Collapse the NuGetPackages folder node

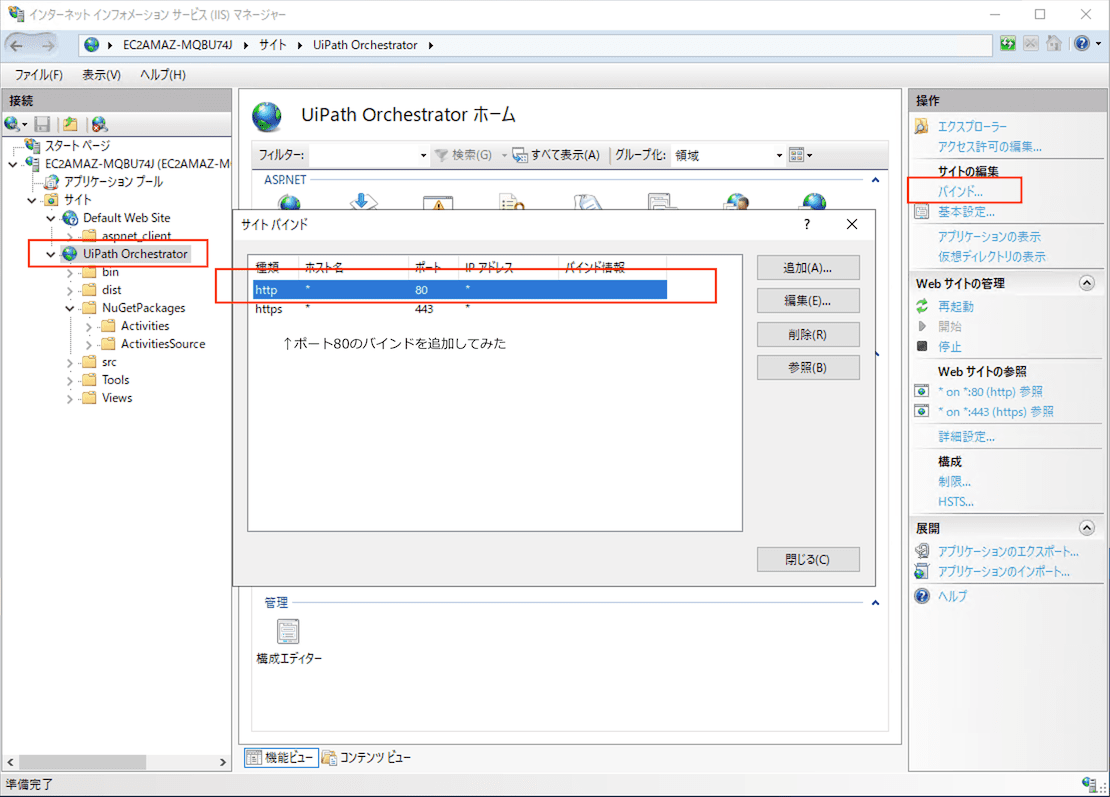click(69, 308)
